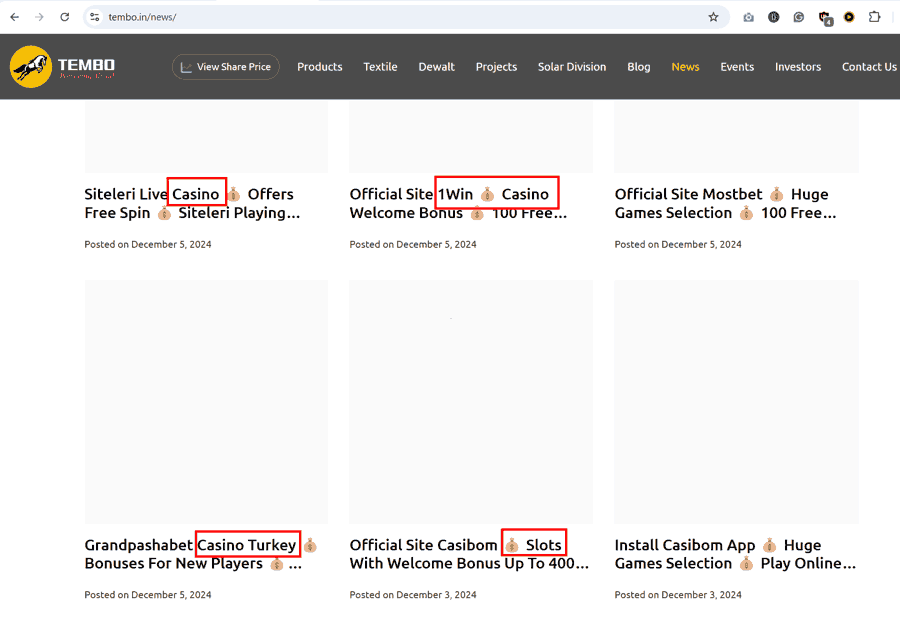Open Grandpashabet Casino Turkey article link
900x621 pixels.
tap(195, 554)
